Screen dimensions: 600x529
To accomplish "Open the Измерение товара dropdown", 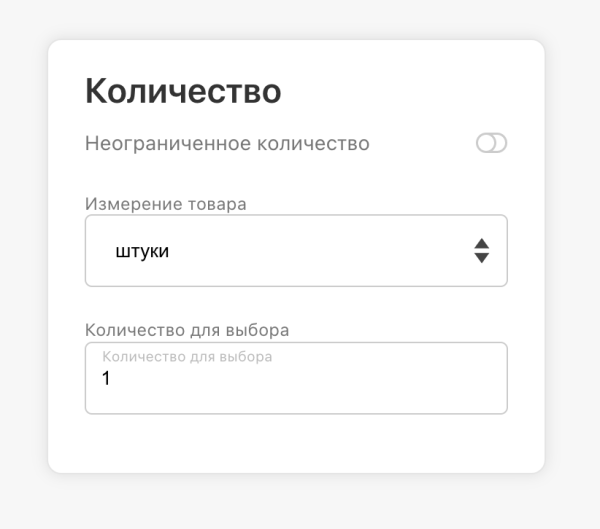I will (x=296, y=251).
